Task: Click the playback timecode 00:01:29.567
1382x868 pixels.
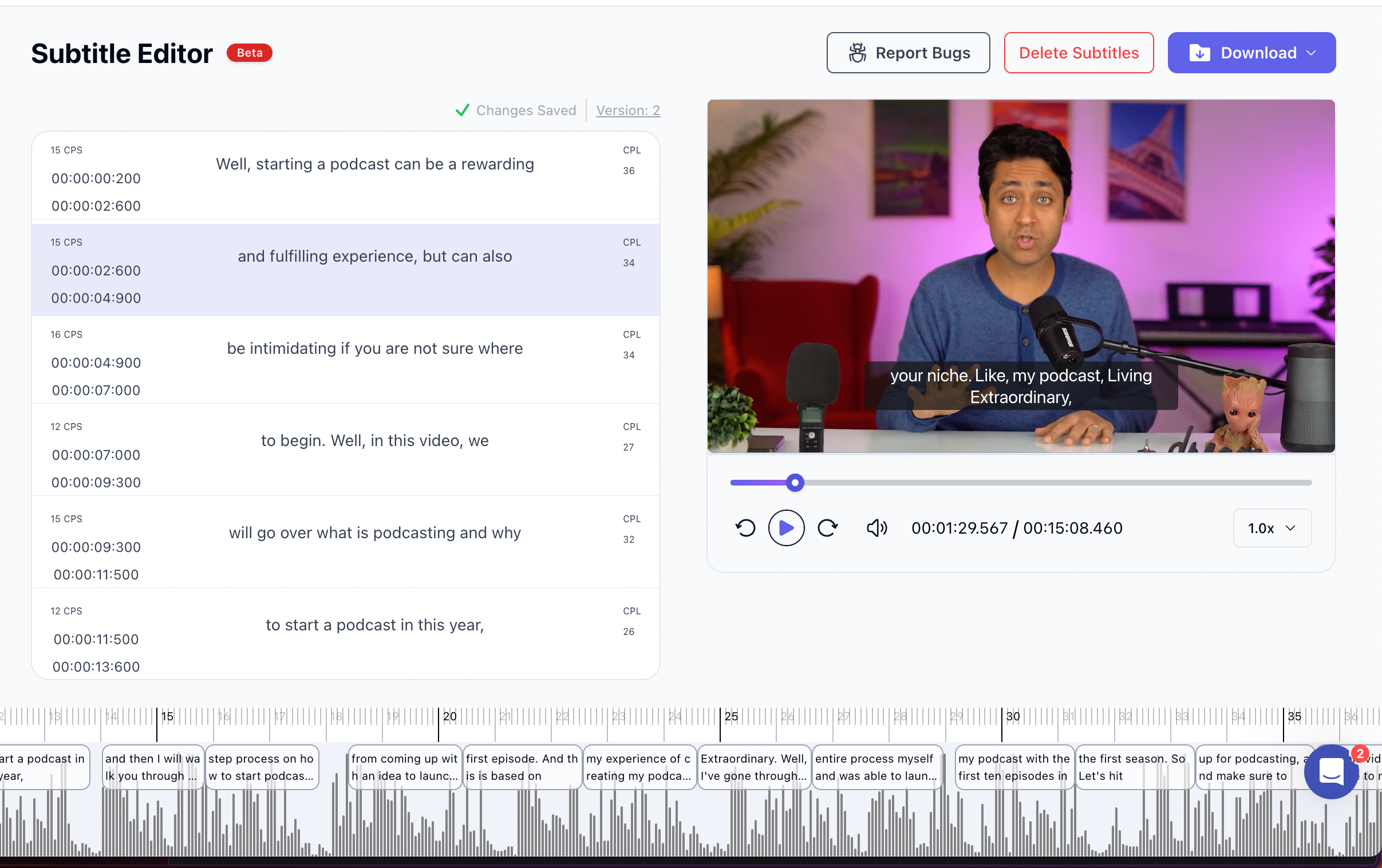Action: (x=959, y=527)
